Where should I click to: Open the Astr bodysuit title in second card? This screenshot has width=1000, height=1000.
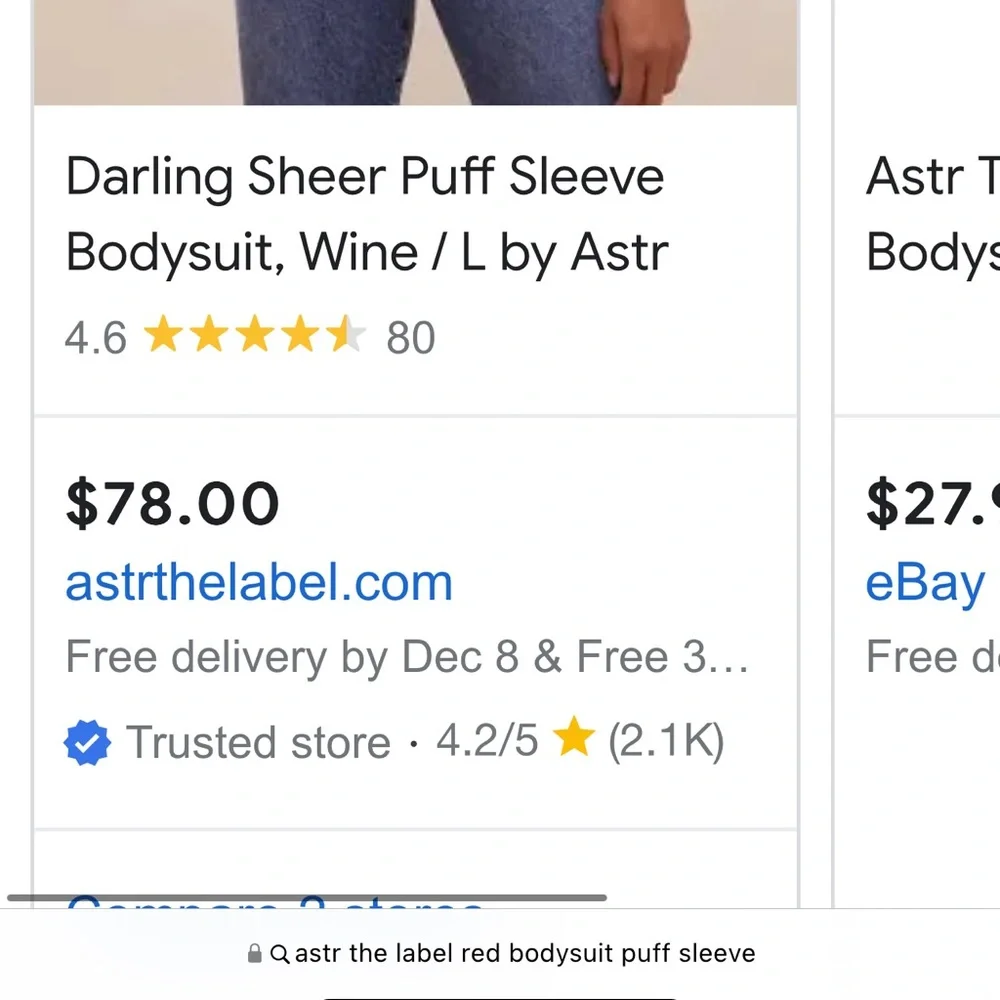click(932, 214)
